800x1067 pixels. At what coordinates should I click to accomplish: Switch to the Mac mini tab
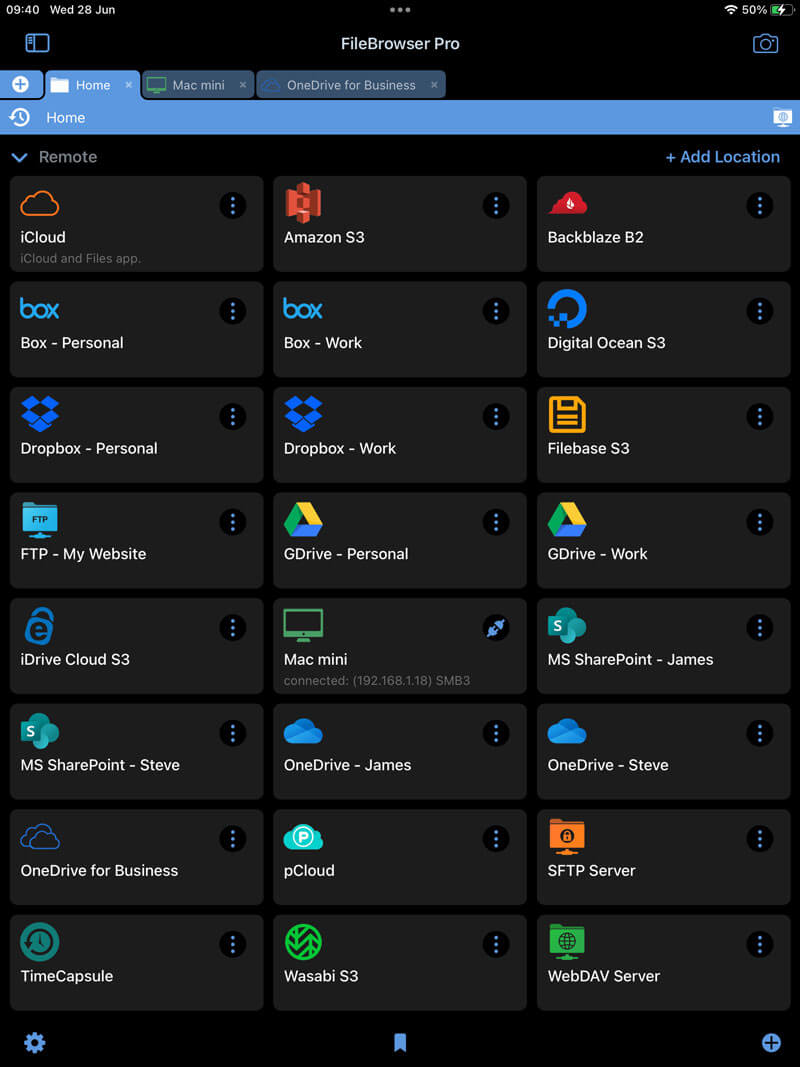tap(197, 85)
